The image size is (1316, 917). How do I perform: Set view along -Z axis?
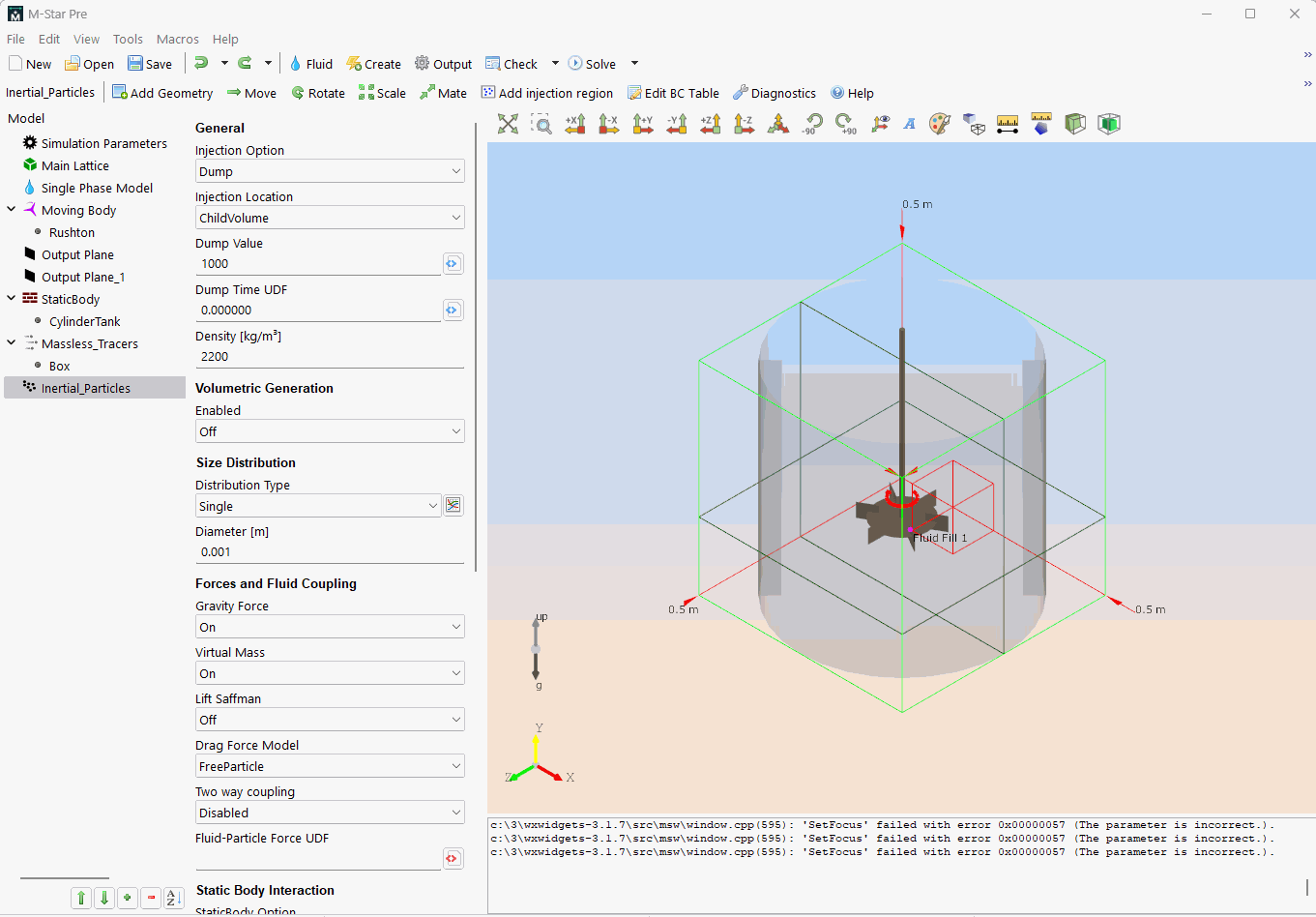tap(745, 124)
